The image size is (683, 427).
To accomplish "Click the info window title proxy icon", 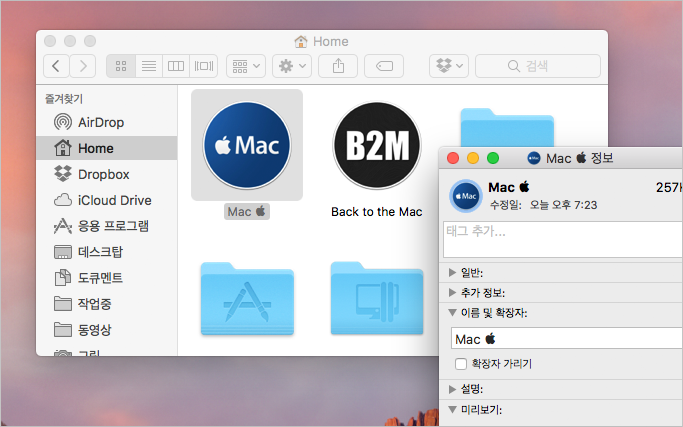I will pyautogui.click(x=534, y=158).
